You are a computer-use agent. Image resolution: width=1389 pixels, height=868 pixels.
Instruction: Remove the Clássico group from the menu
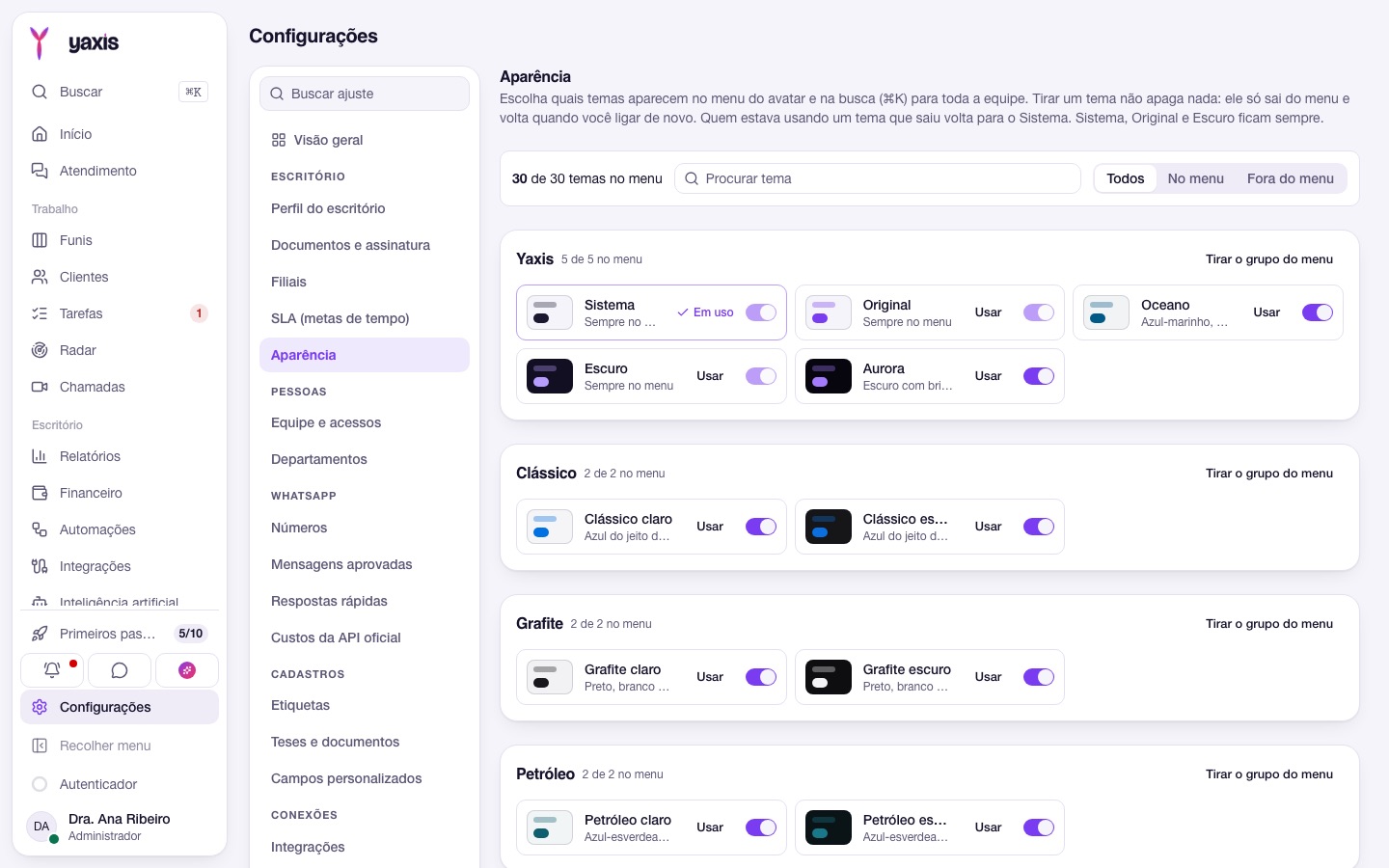point(1269,474)
